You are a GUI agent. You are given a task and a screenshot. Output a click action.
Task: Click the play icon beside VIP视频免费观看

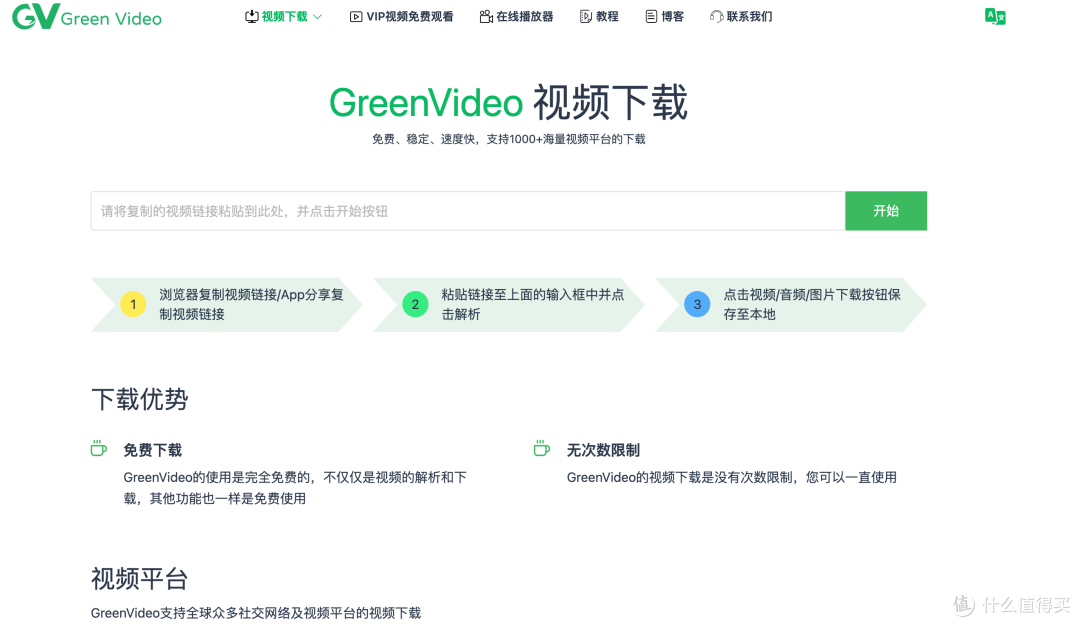pos(356,17)
